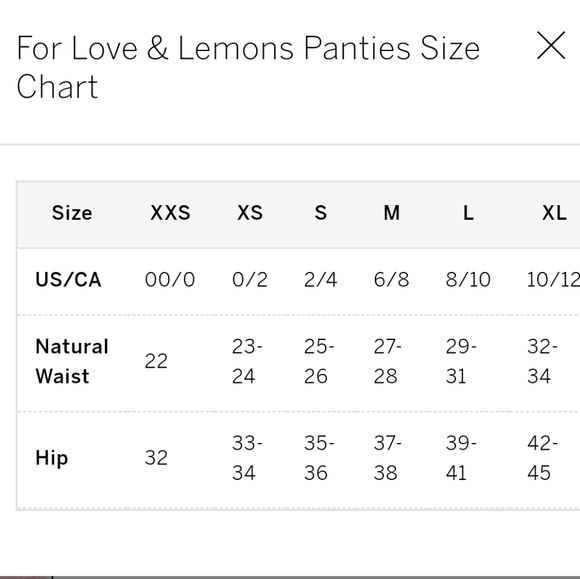This screenshot has height=579, width=580.
Task: Select the XS size column header
Action: point(250,213)
